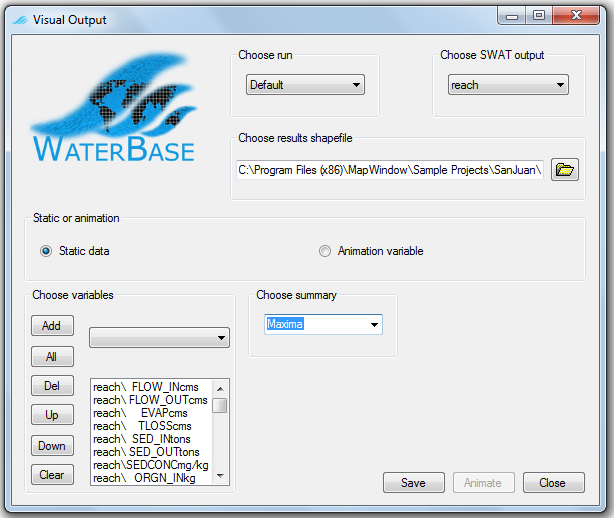Viewport: 614px width, 518px height.
Task: Click the Add variable button
Action: click(52, 325)
